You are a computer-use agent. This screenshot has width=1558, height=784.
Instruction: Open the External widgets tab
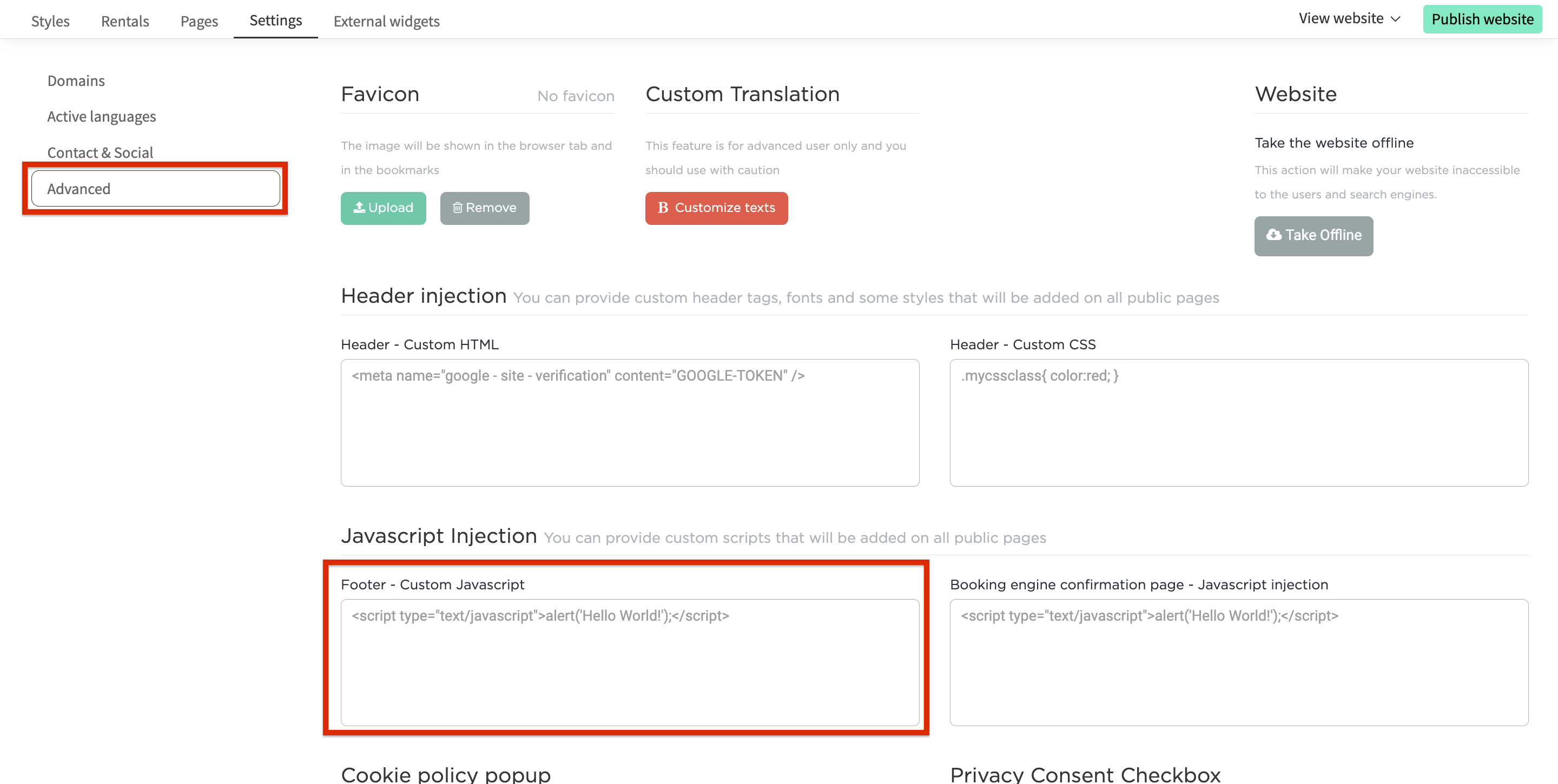click(386, 21)
